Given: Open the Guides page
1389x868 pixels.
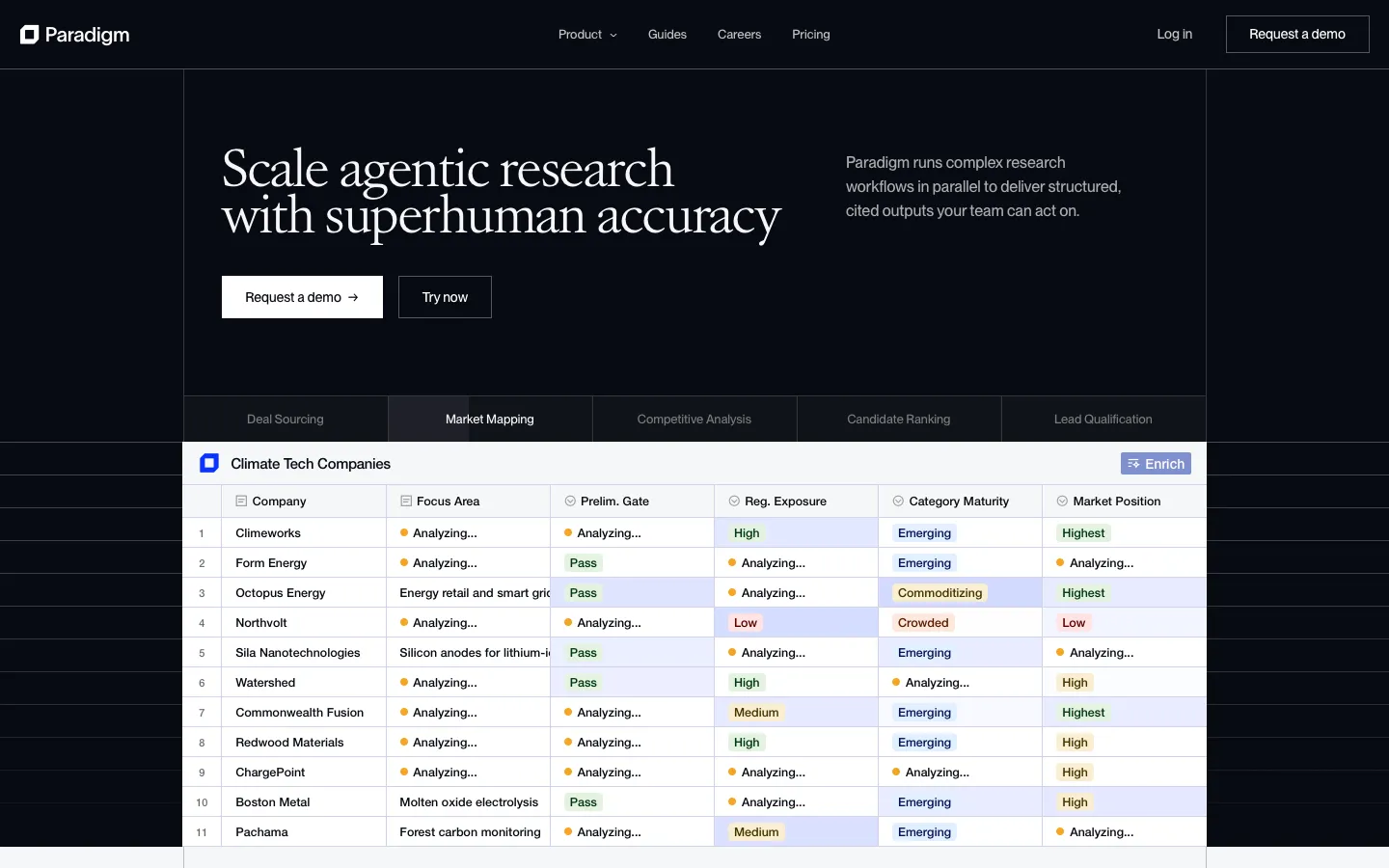Looking at the screenshot, I should click(667, 35).
